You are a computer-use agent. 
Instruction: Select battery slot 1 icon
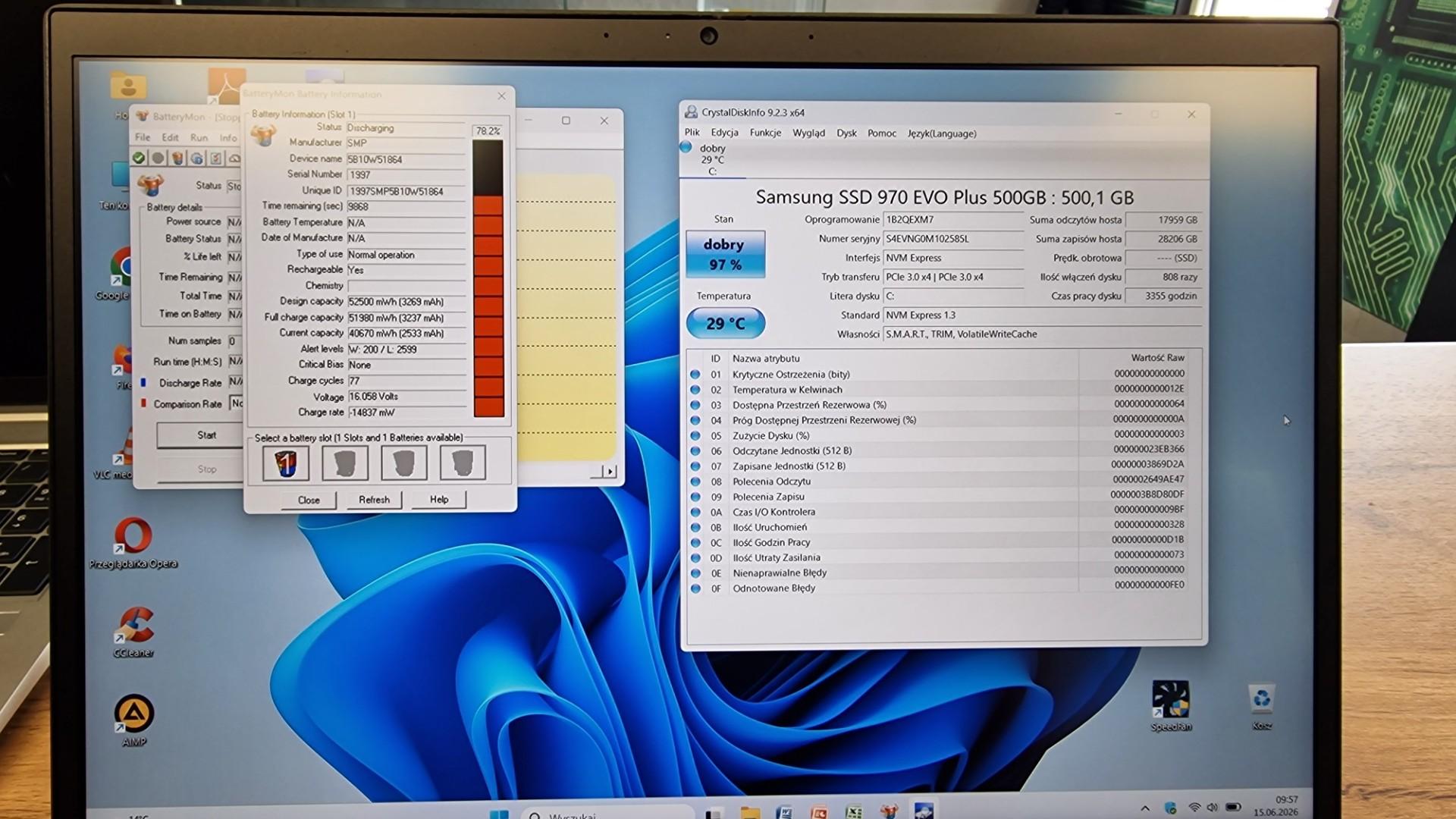286,463
